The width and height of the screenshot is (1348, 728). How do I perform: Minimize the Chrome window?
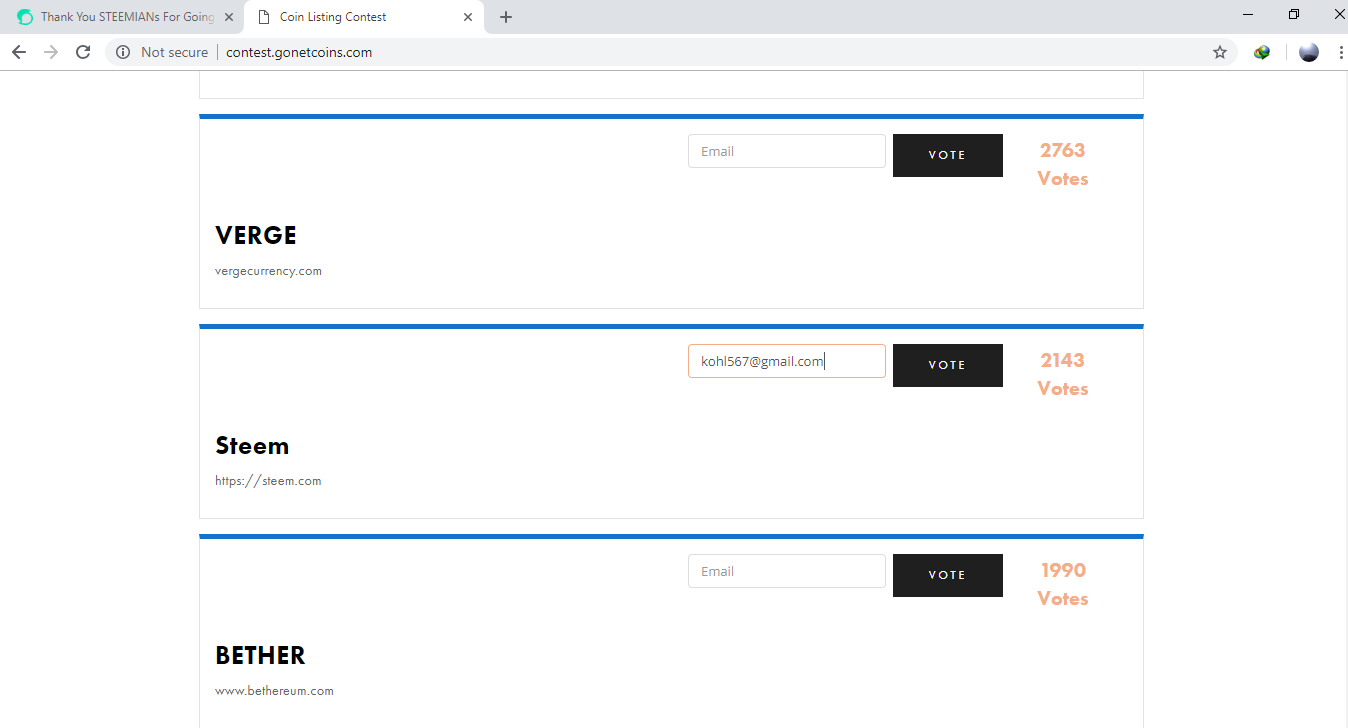pos(1248,14)
